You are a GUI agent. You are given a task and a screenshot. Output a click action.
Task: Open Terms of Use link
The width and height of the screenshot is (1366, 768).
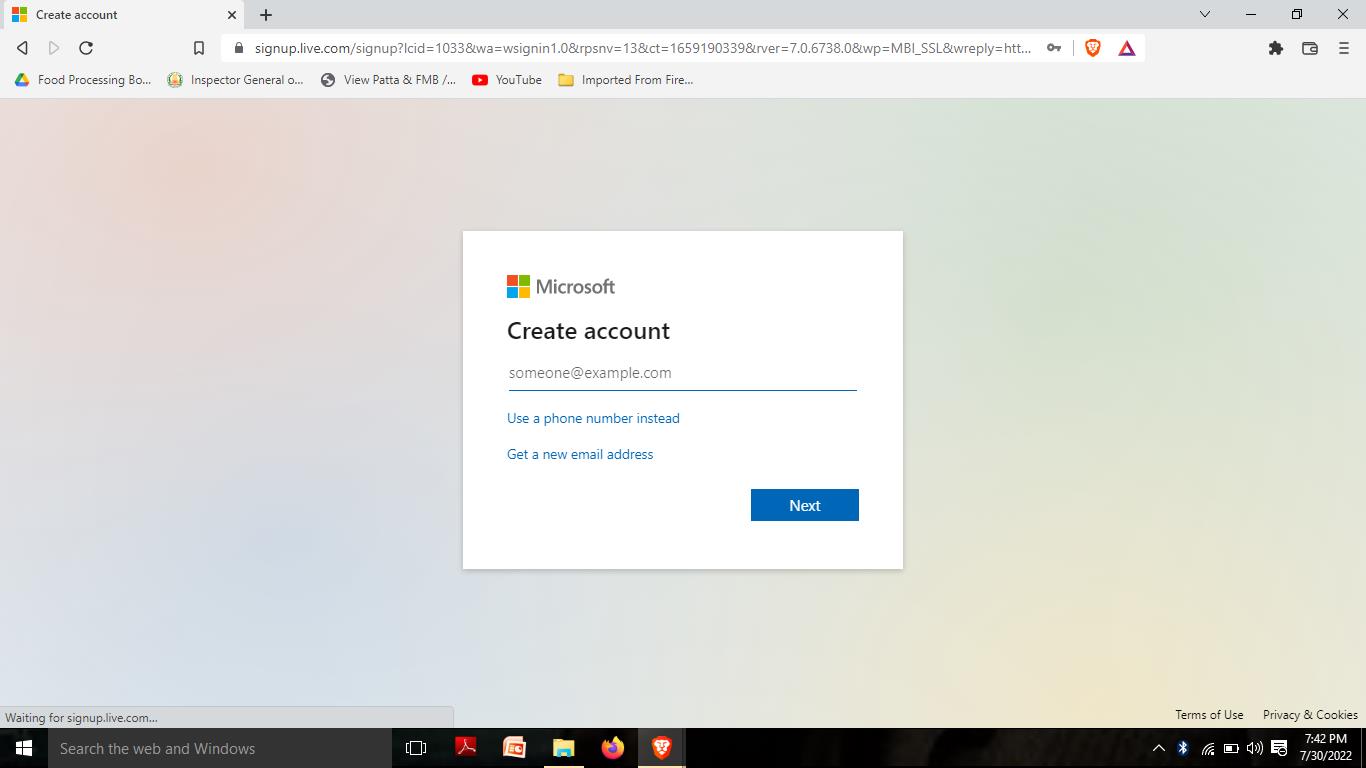pyautogui.click(x=1209, y=715)
